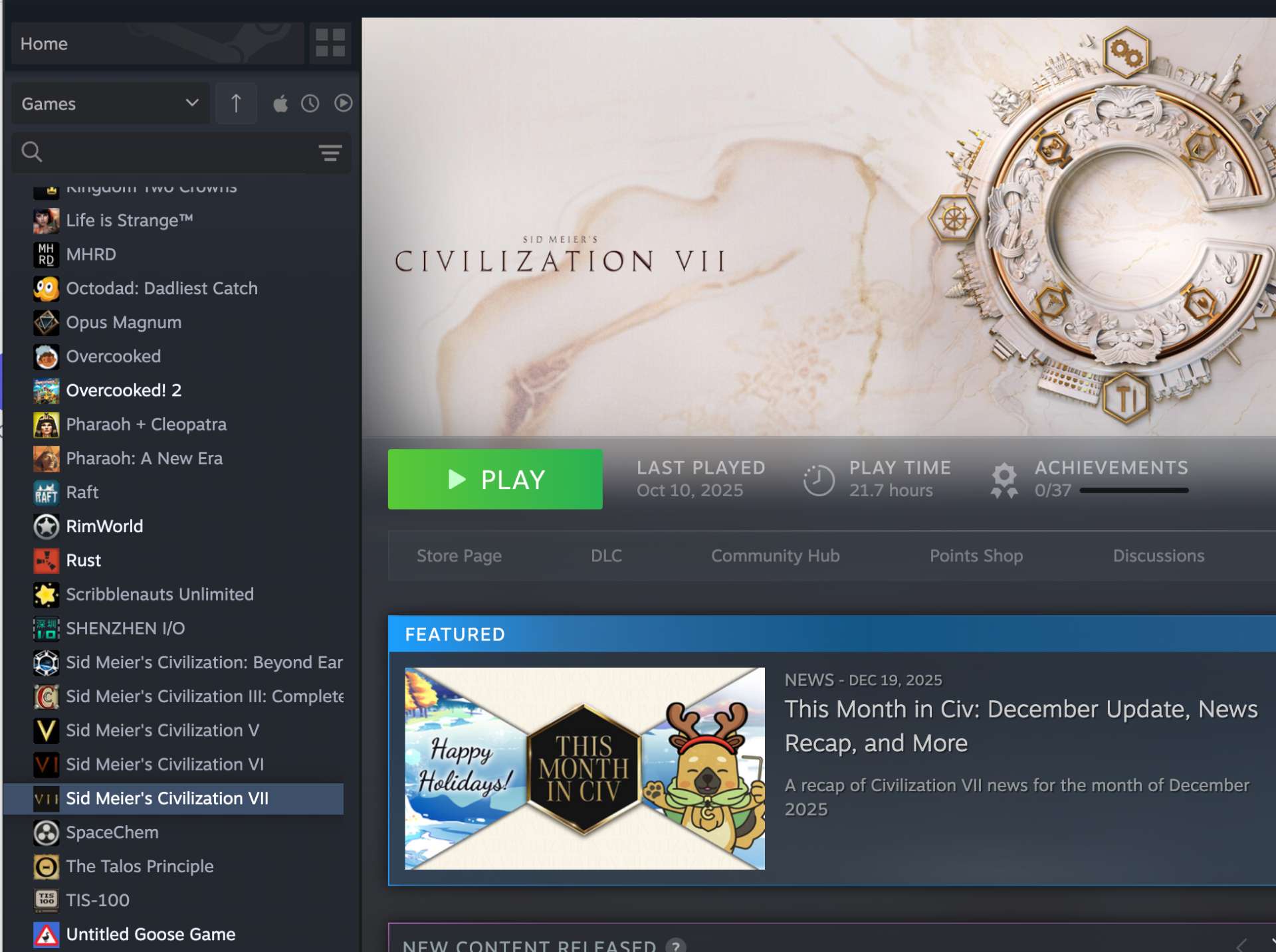Viewport: 1276px width, 952px height.
Task: Click the sort ascending arrow button
Action: coord(236,104)
